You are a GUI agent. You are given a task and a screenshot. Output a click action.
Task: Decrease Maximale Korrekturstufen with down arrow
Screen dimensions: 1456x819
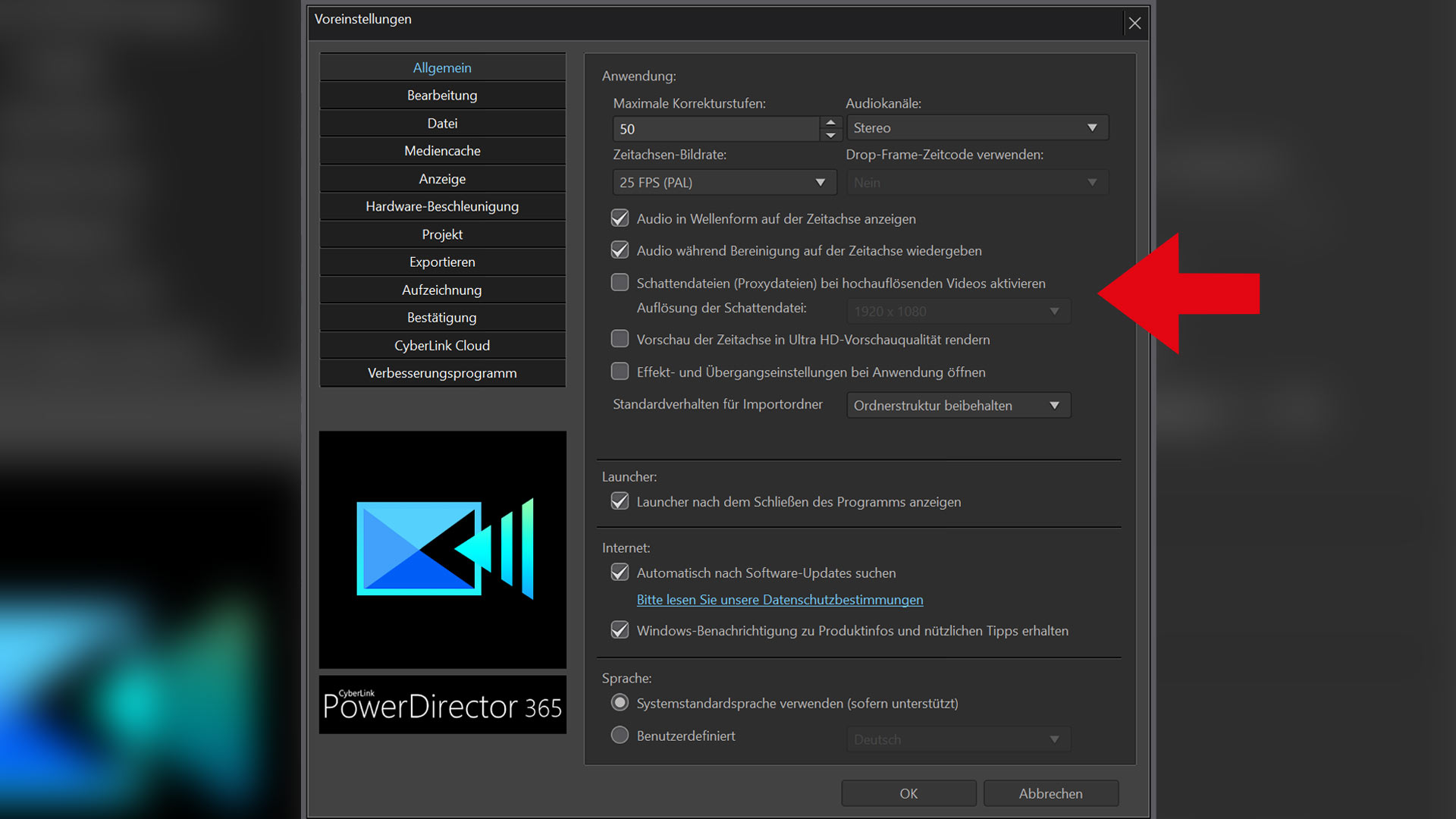tap(830, 135)
